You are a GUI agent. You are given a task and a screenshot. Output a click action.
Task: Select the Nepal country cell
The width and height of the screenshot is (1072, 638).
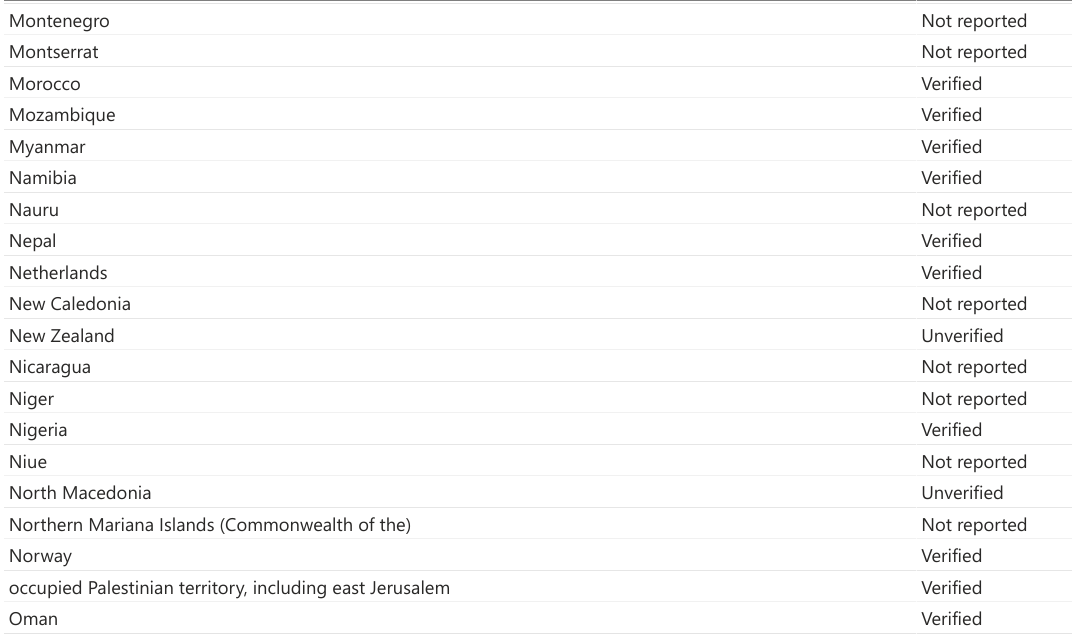[33, 241]
